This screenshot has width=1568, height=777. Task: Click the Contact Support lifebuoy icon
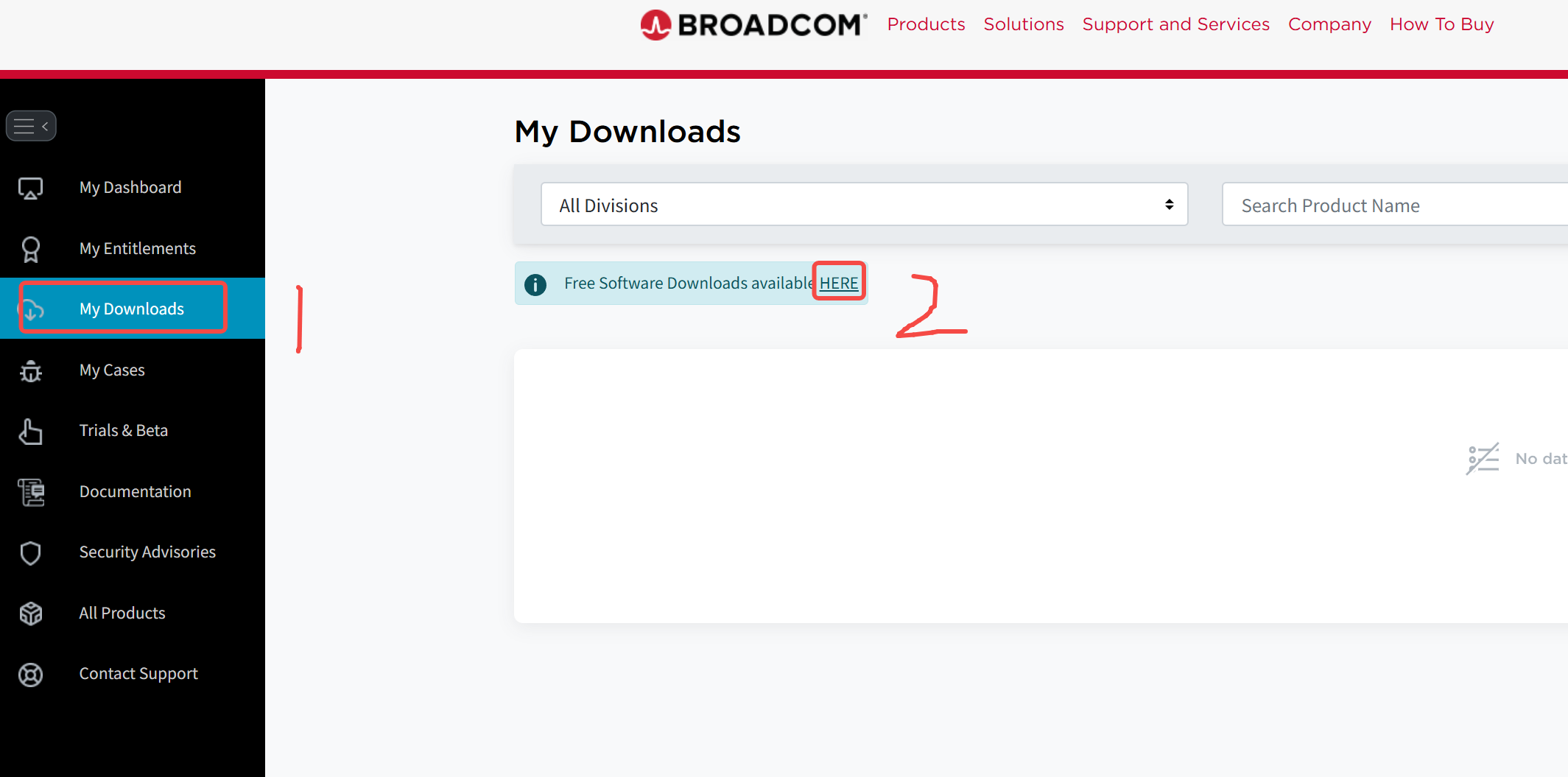pos(30,675)
